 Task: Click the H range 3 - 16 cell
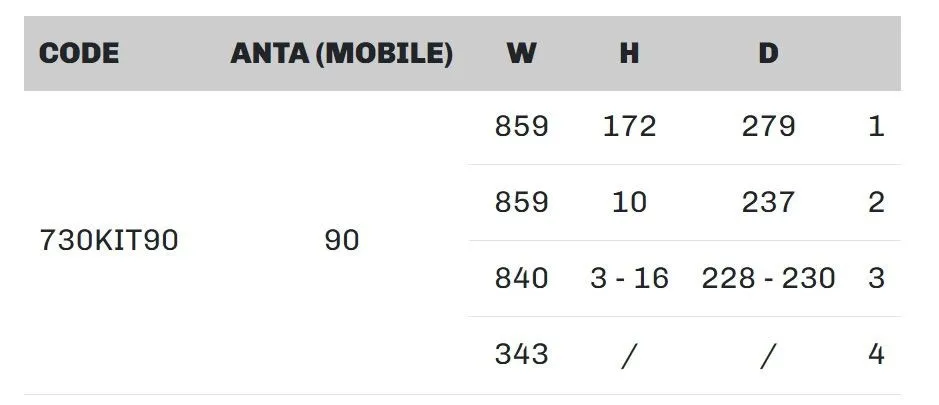(x=629, y=278)
